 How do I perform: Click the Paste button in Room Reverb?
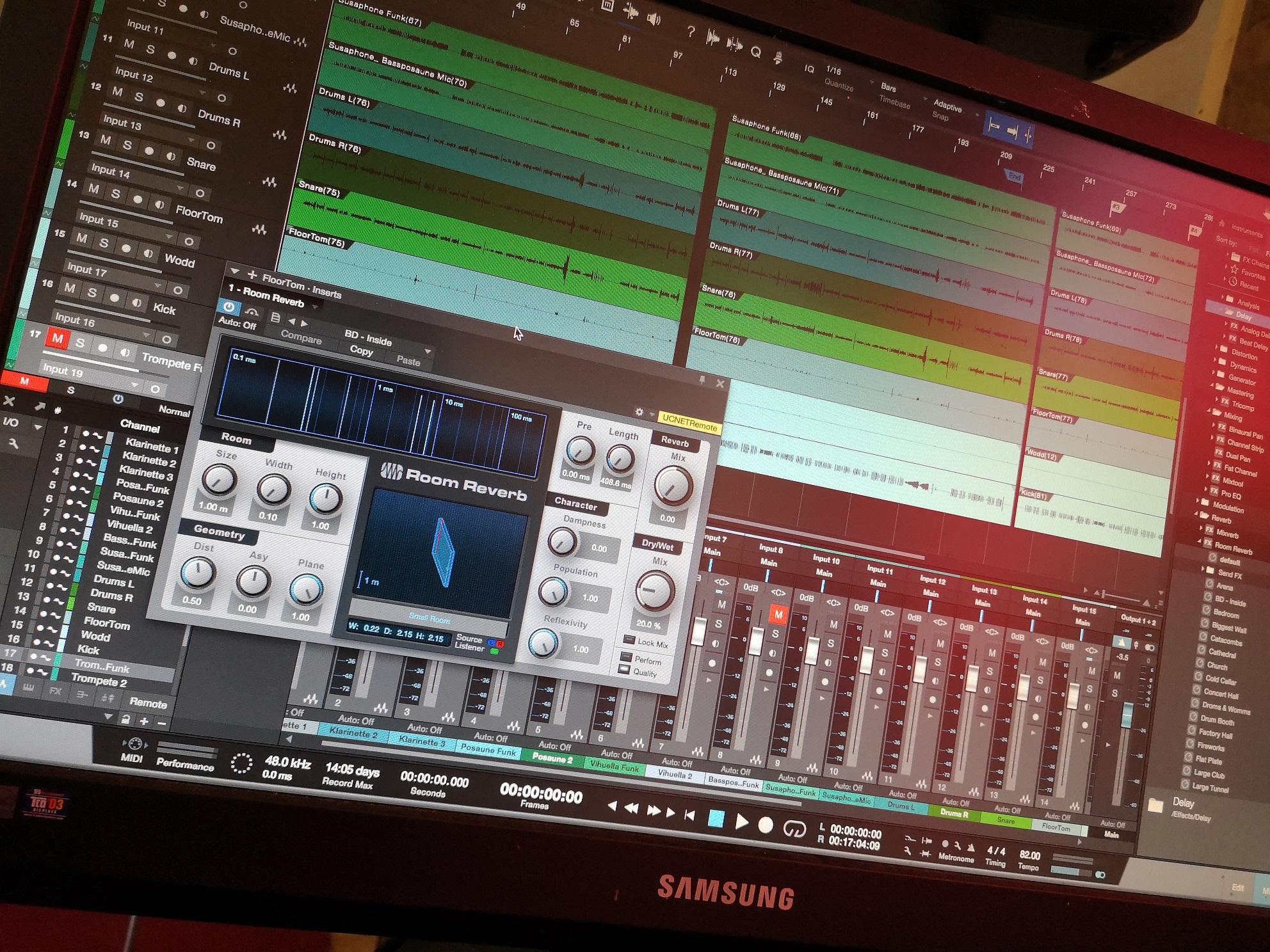[408, 361]
